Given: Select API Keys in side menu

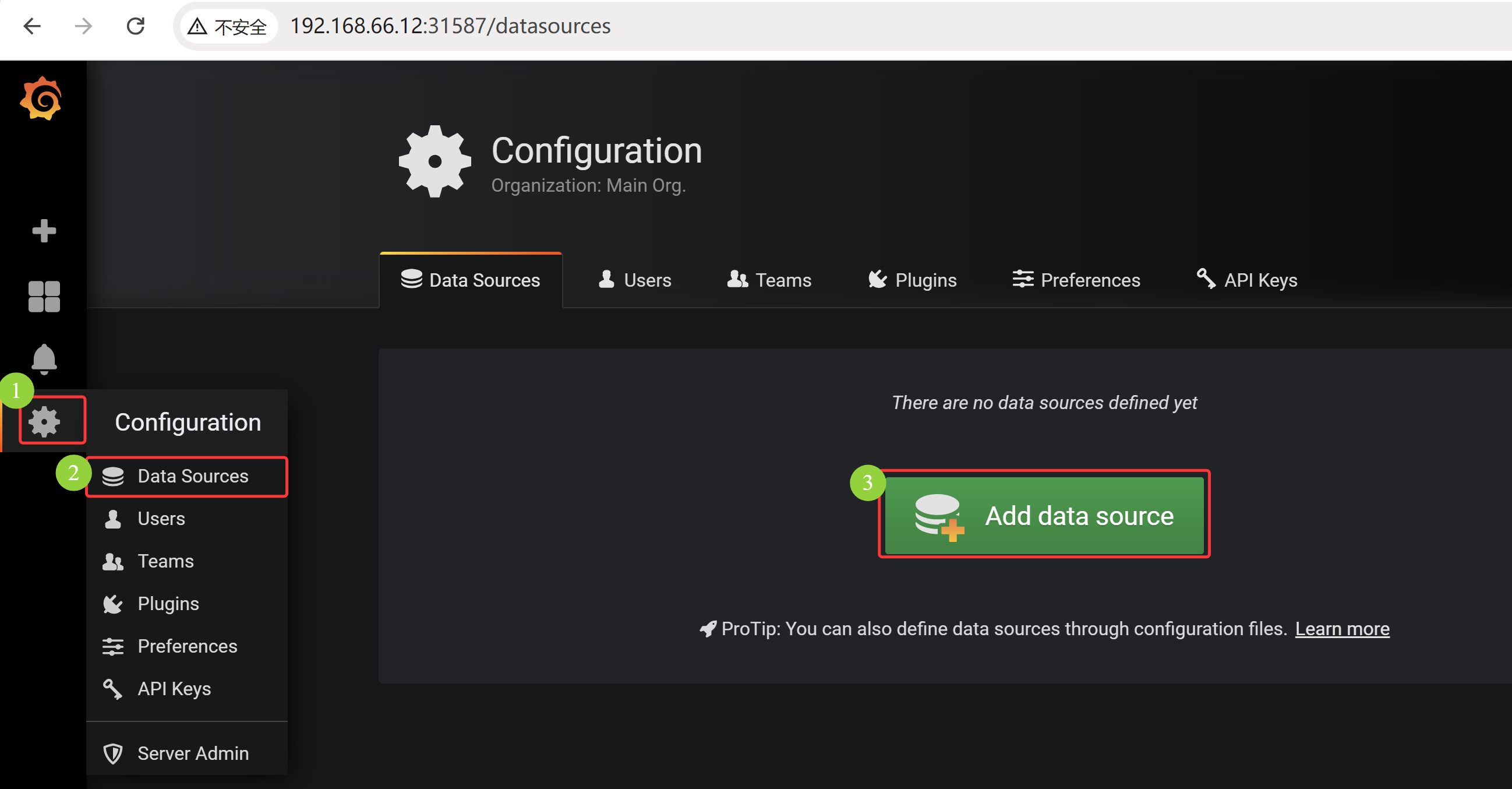Looking at the screenshot, I should 174,689.
